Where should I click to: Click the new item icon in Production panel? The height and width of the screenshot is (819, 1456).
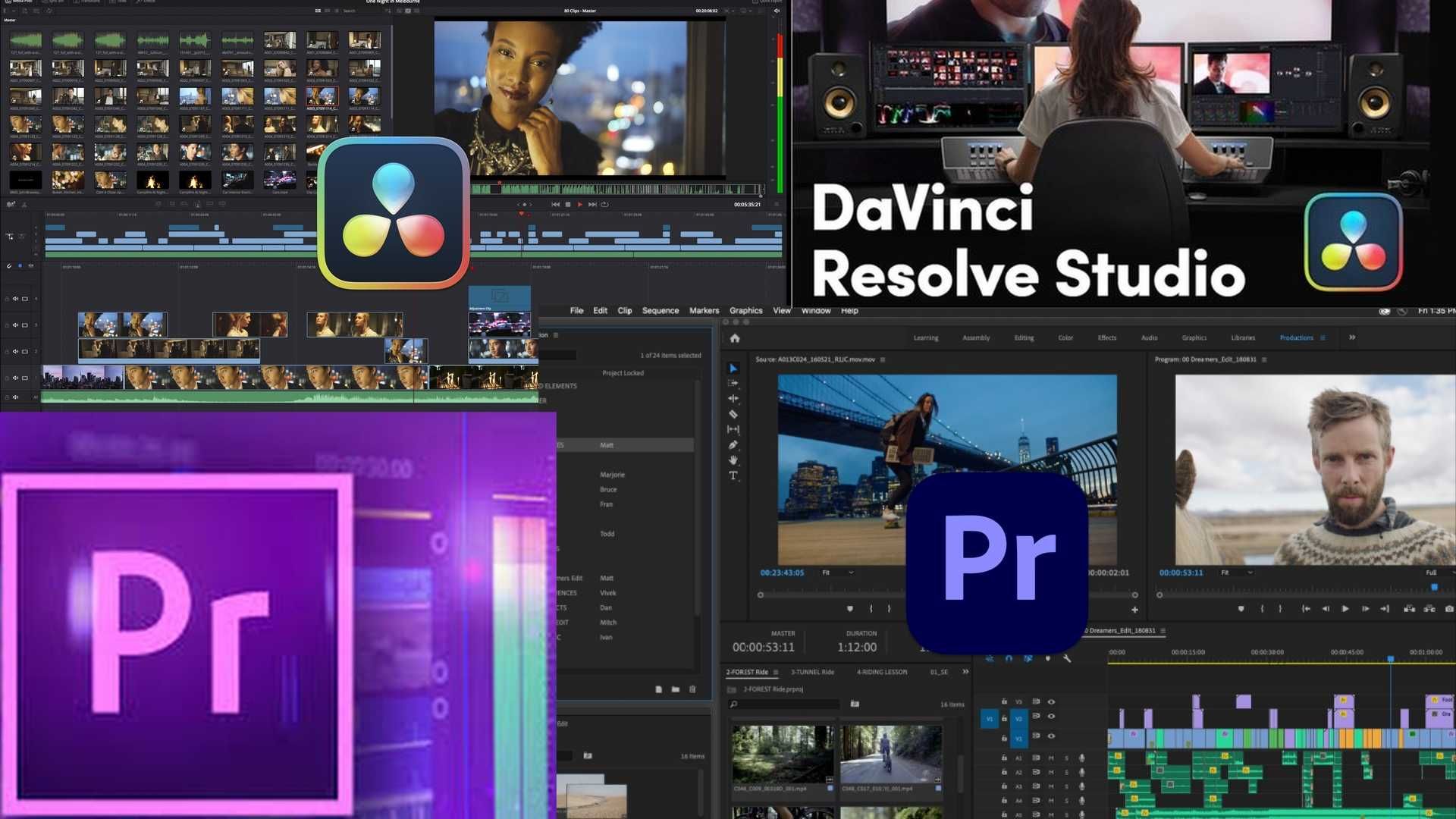click(658, 689)
